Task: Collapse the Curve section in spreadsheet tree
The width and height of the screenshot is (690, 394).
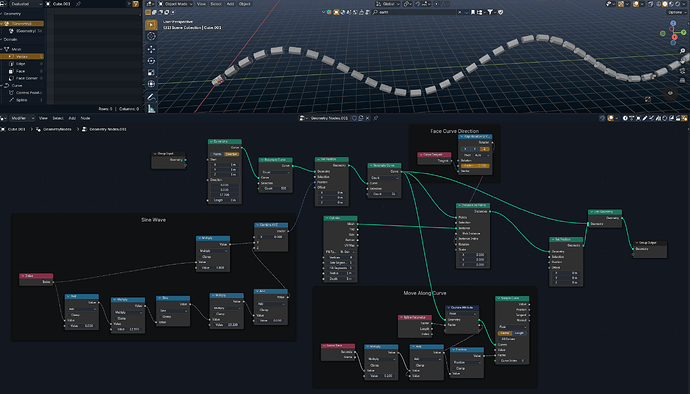Action: click(x=2, y=85)
